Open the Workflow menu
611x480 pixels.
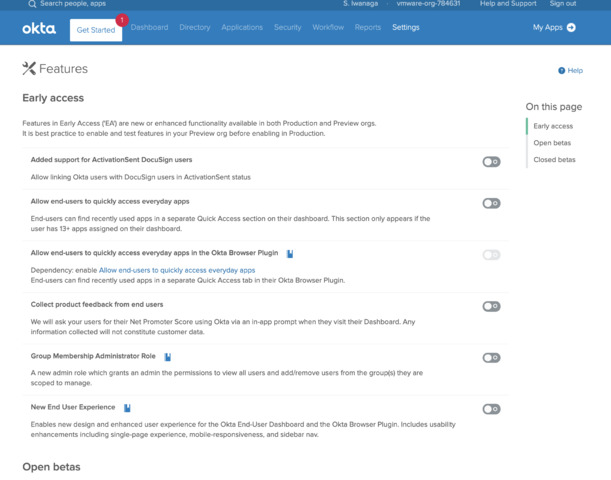tap(328, 27)
